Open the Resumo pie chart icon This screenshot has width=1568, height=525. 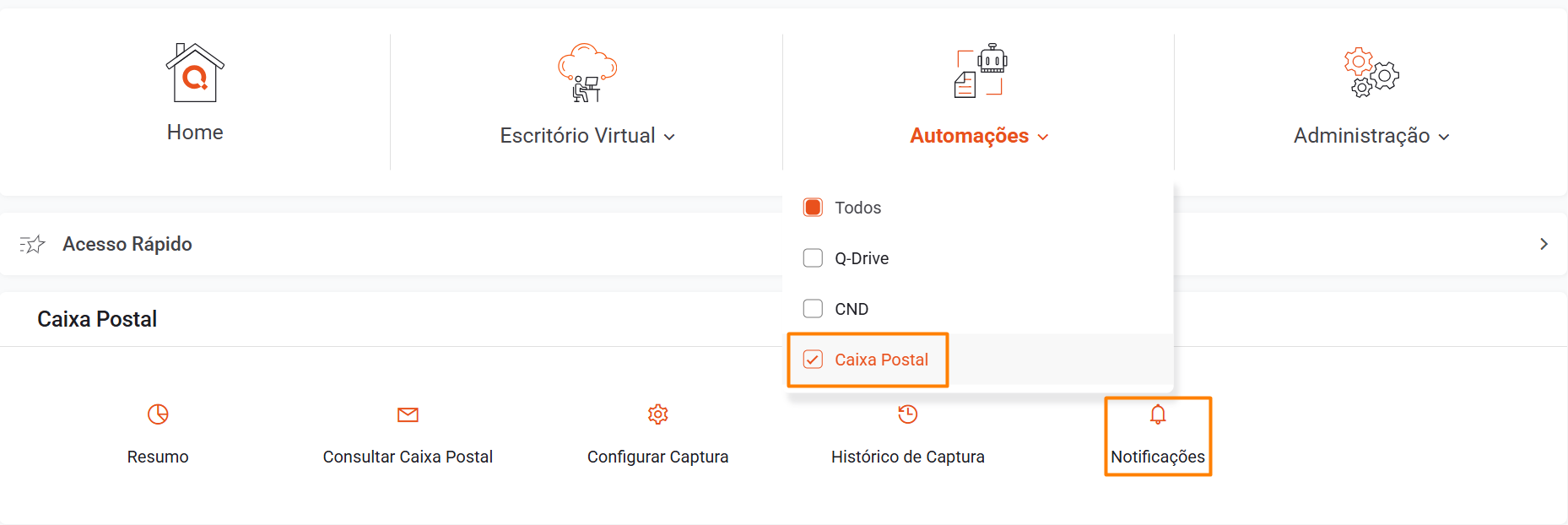(x=158, y=414)
